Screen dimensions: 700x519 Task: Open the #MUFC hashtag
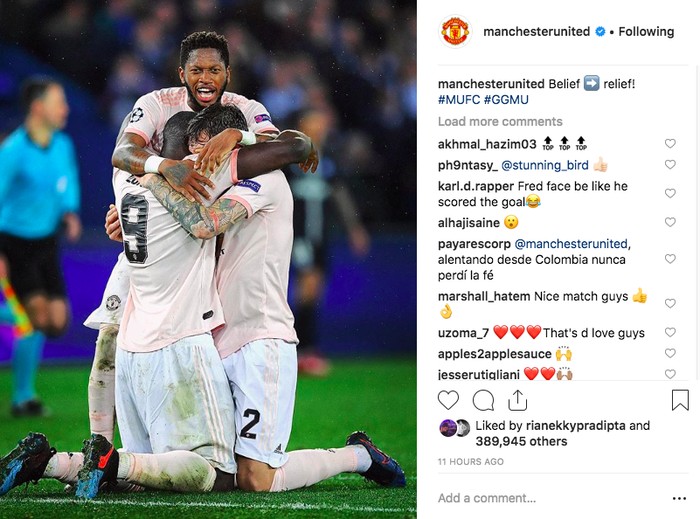(x=459, y=100)
